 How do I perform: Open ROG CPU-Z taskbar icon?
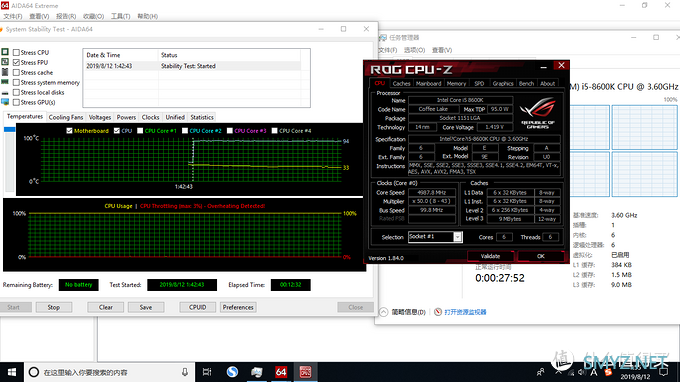305,372
